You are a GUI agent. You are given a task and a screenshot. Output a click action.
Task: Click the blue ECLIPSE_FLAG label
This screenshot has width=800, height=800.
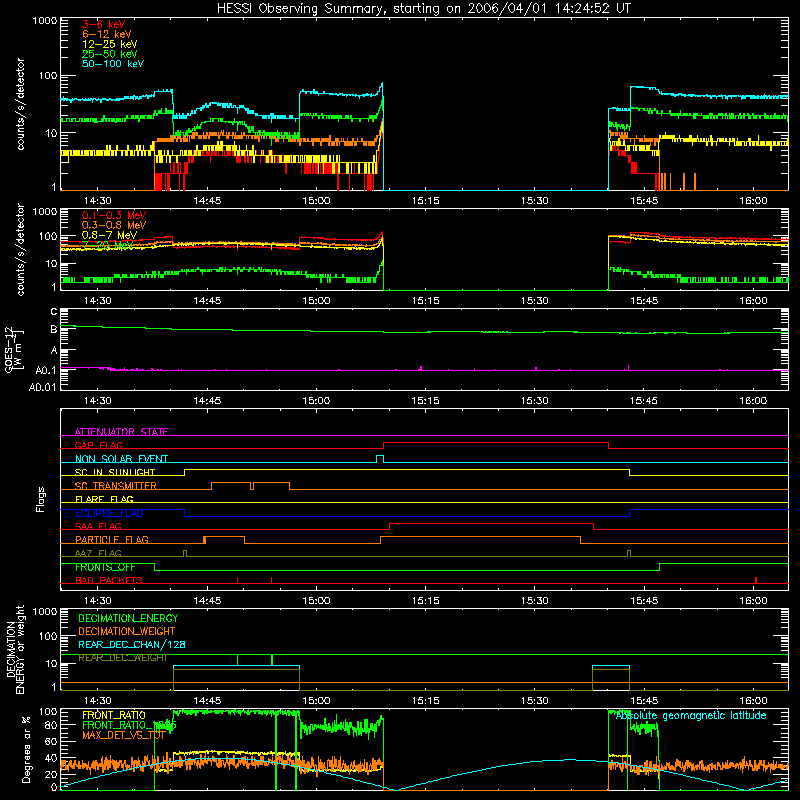109,513
